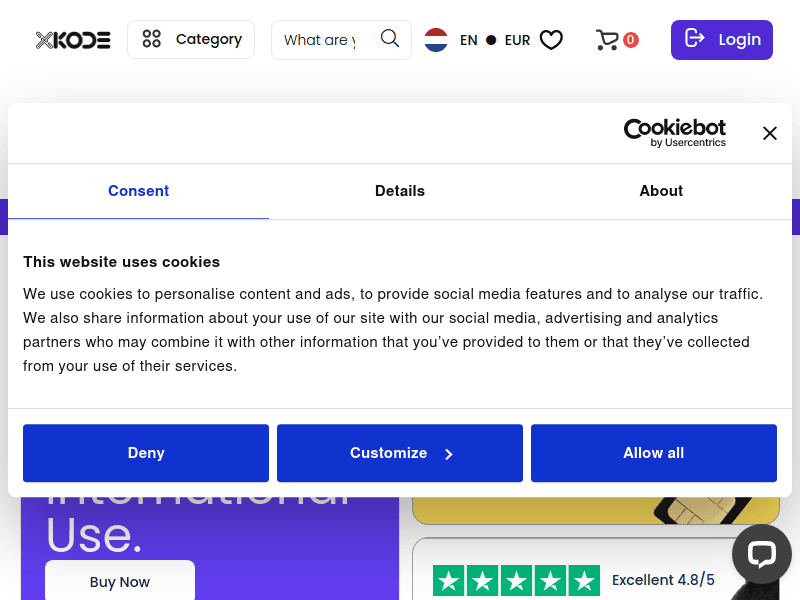Click the search magnifier icon
Viewport: 800px width, 600px height.
click(x=390, y=39)
